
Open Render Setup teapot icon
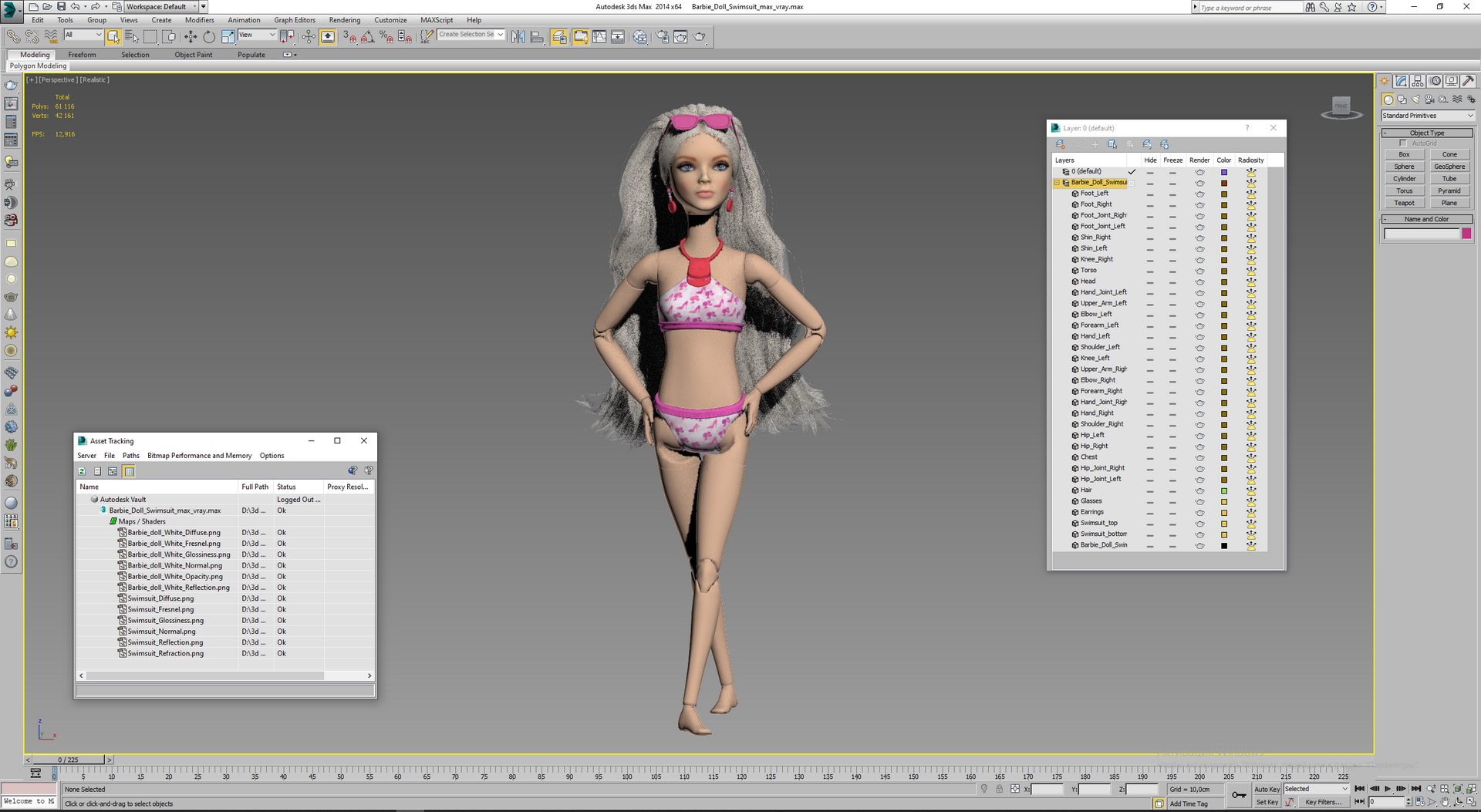662,36
